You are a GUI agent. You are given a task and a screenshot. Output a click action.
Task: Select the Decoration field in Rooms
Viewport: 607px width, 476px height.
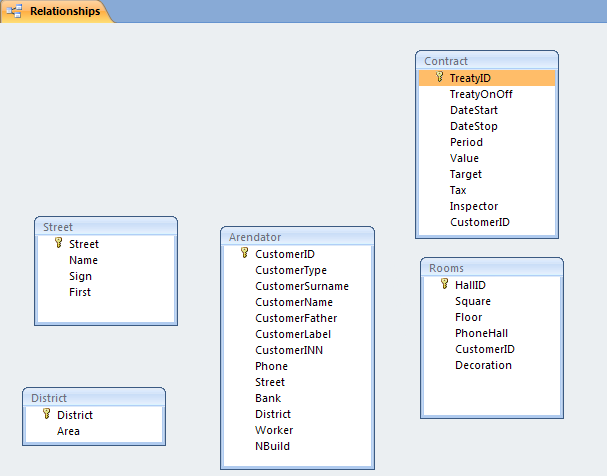tap(483, 365)
